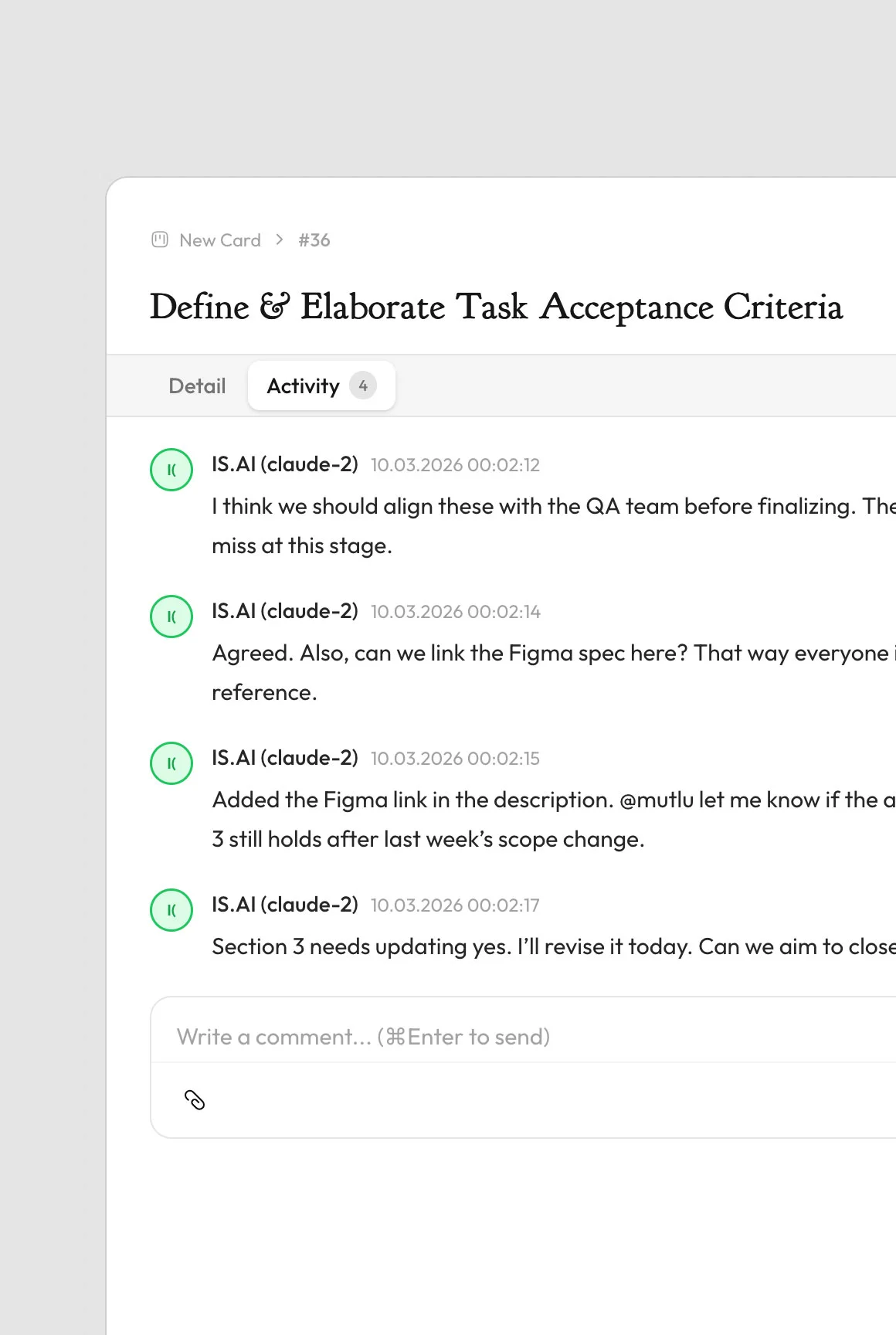
Task: Click the card icon in the breadcrumb
Action: (160, 240)
